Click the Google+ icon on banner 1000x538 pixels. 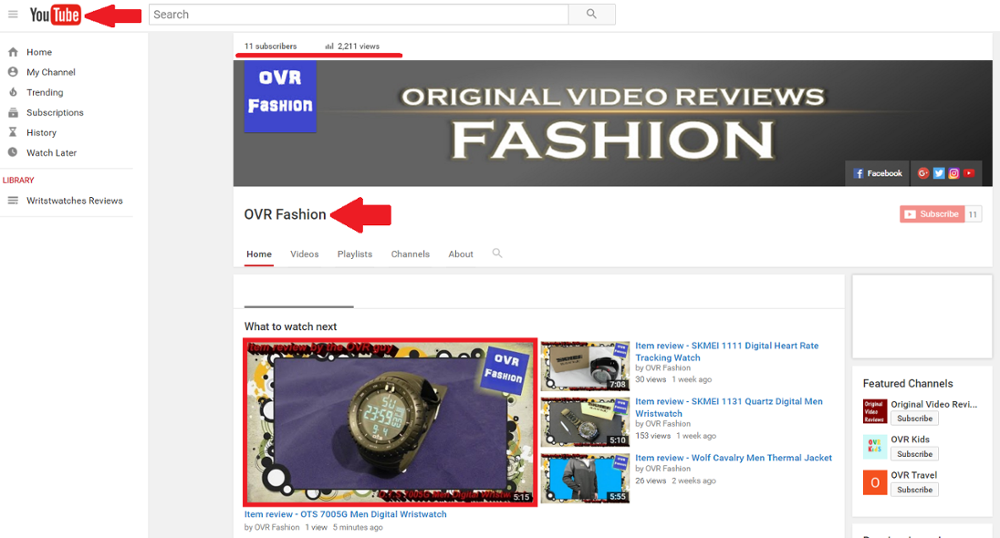click(x=923, y=173)
